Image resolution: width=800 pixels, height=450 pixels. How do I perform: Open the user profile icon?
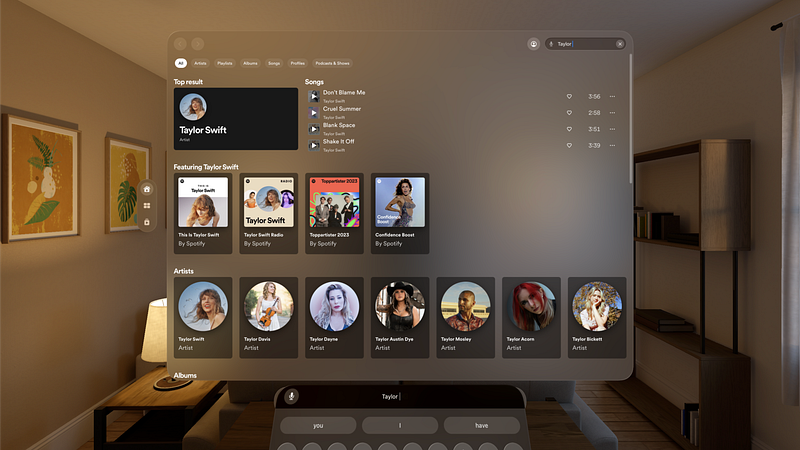pos(534,44)
